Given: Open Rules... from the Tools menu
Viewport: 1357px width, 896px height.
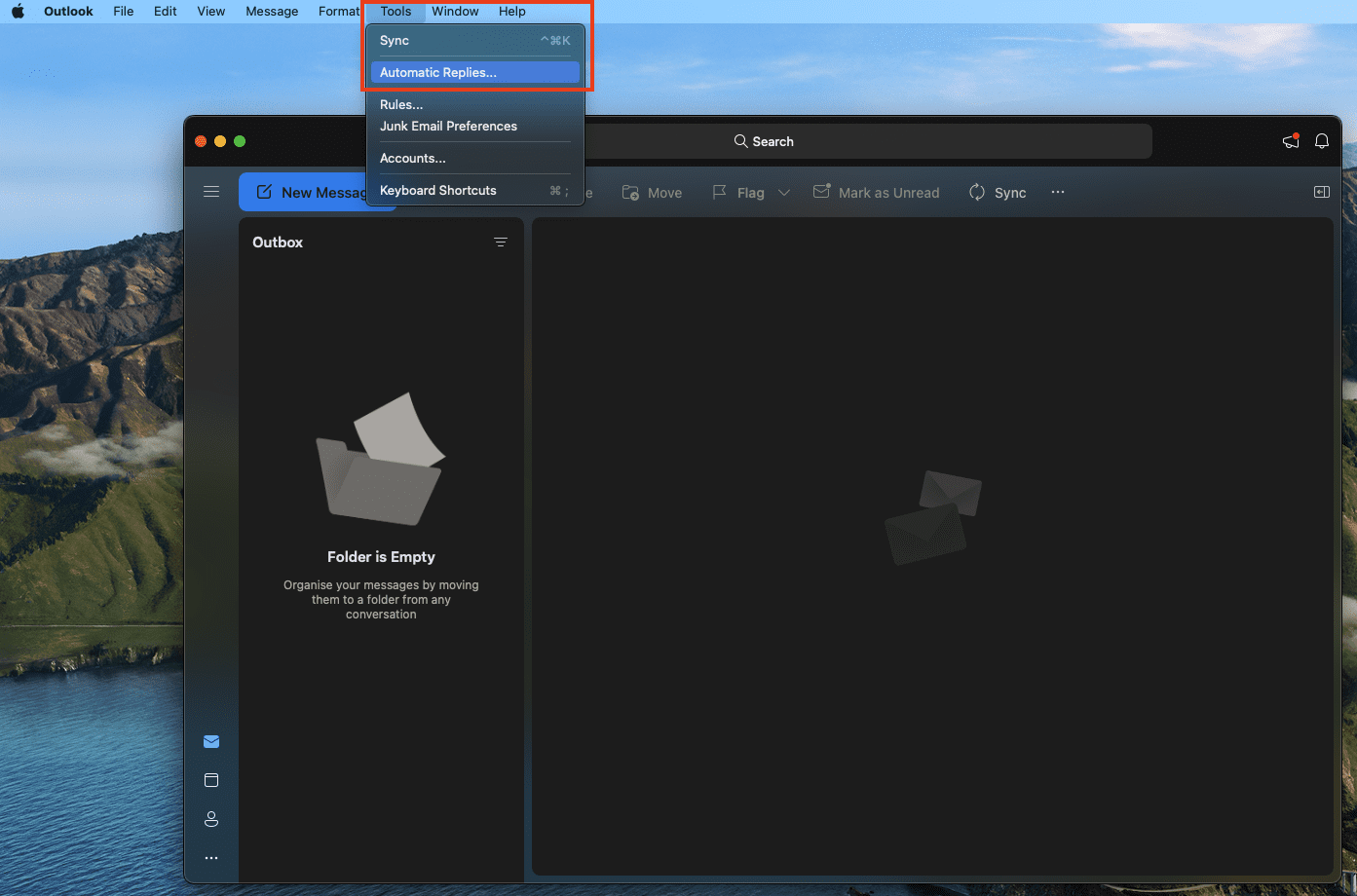Looking at the screenshot, I should coord(475,104).
